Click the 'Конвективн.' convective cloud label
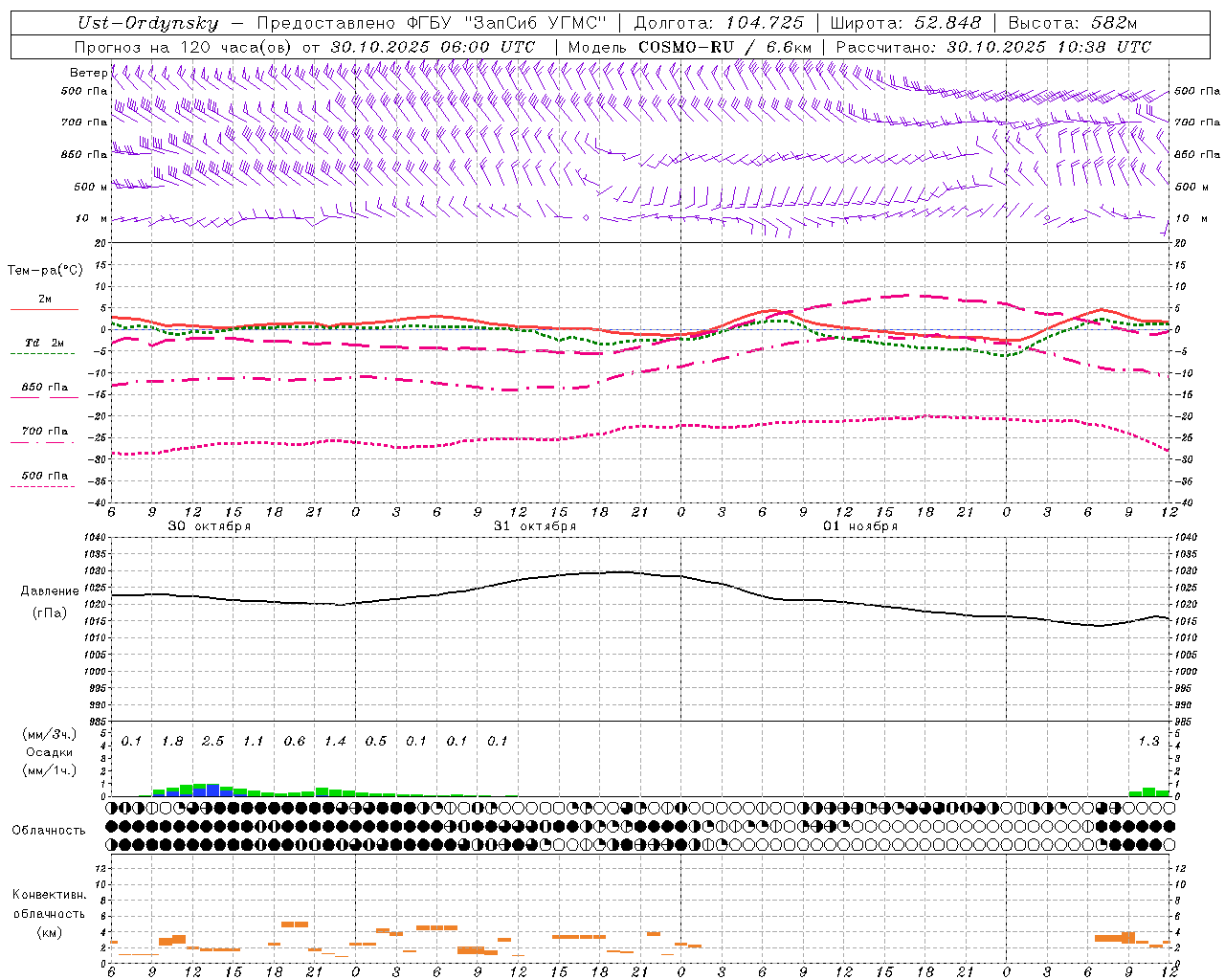Viewport: 1225px width, 980px height. [x=49, y=894]
